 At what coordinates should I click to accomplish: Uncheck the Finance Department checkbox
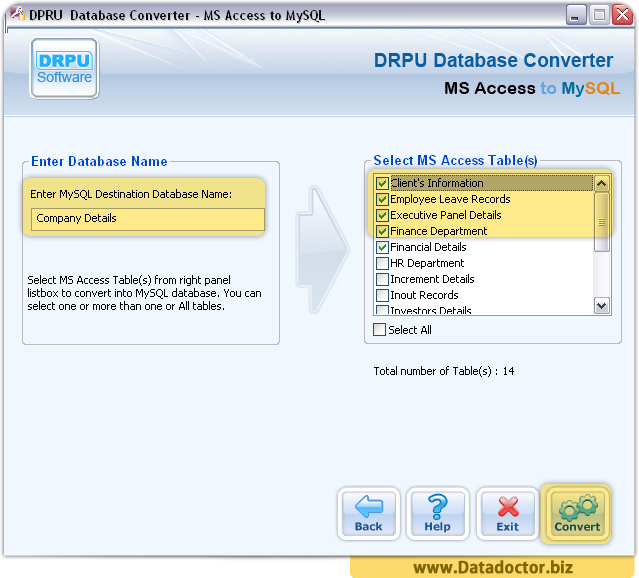(x=382, y=231)
